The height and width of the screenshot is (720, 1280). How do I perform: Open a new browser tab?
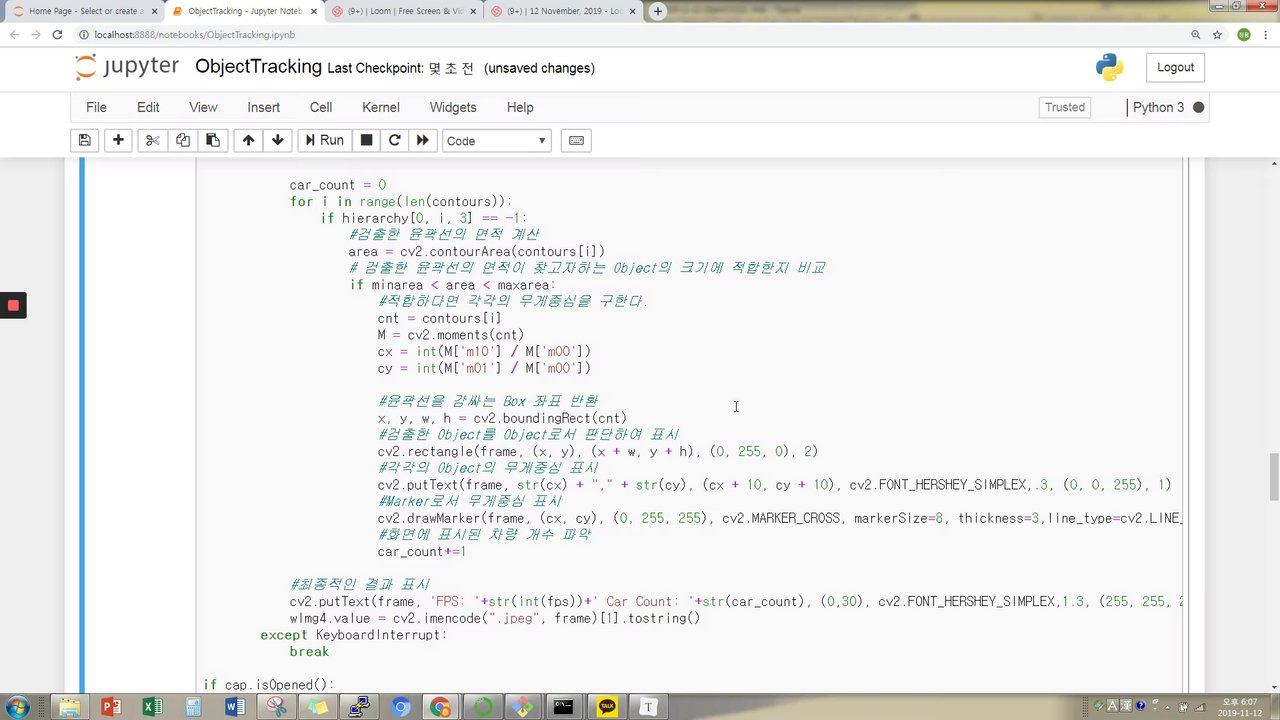pyautogui.click(x=658, y=11)
